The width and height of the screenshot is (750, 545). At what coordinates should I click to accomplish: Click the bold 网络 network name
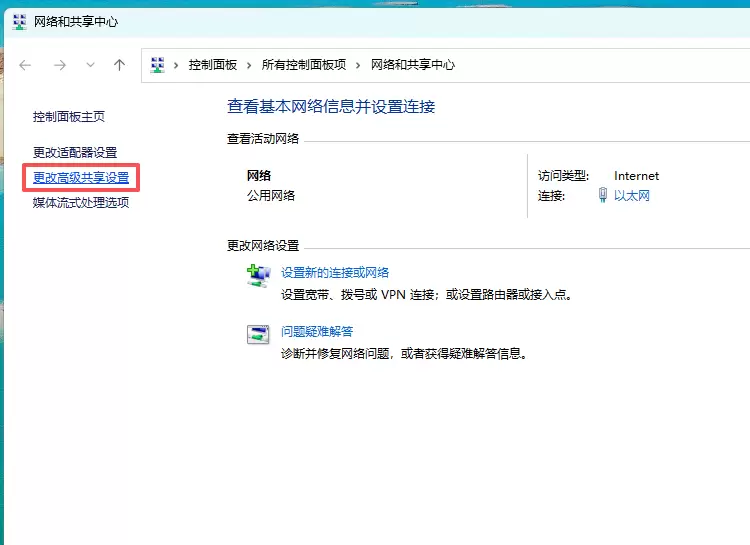pyautogui.click(x=259, y=176)
